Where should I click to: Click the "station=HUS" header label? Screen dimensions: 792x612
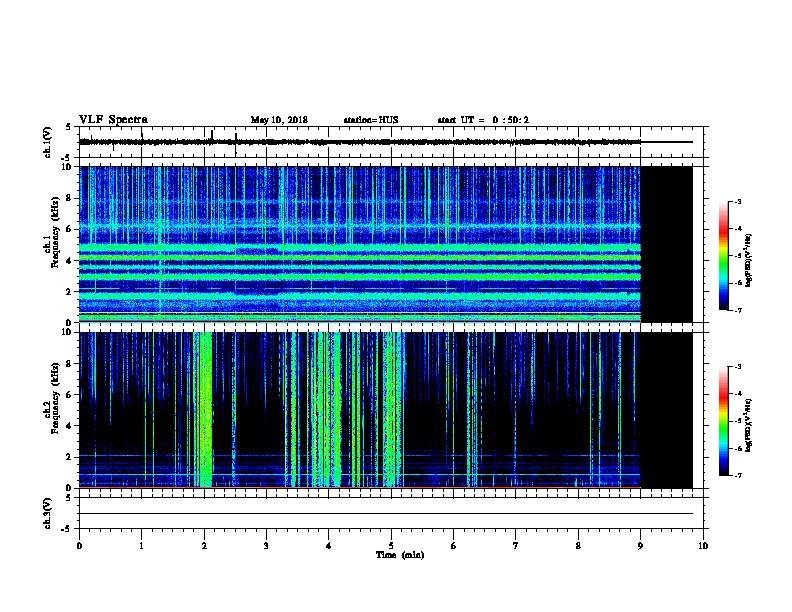coord(371,120)
